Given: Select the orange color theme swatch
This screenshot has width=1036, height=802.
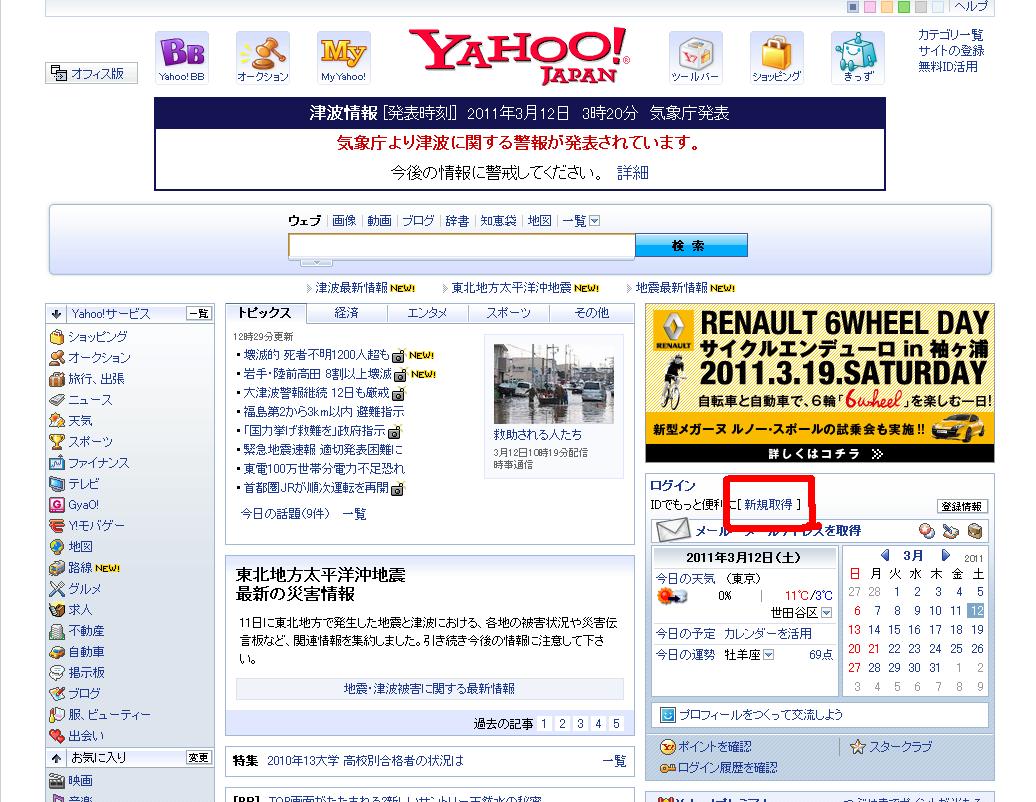Looking at the screenshot, I should pyautogui.click(x=887, y=7).
